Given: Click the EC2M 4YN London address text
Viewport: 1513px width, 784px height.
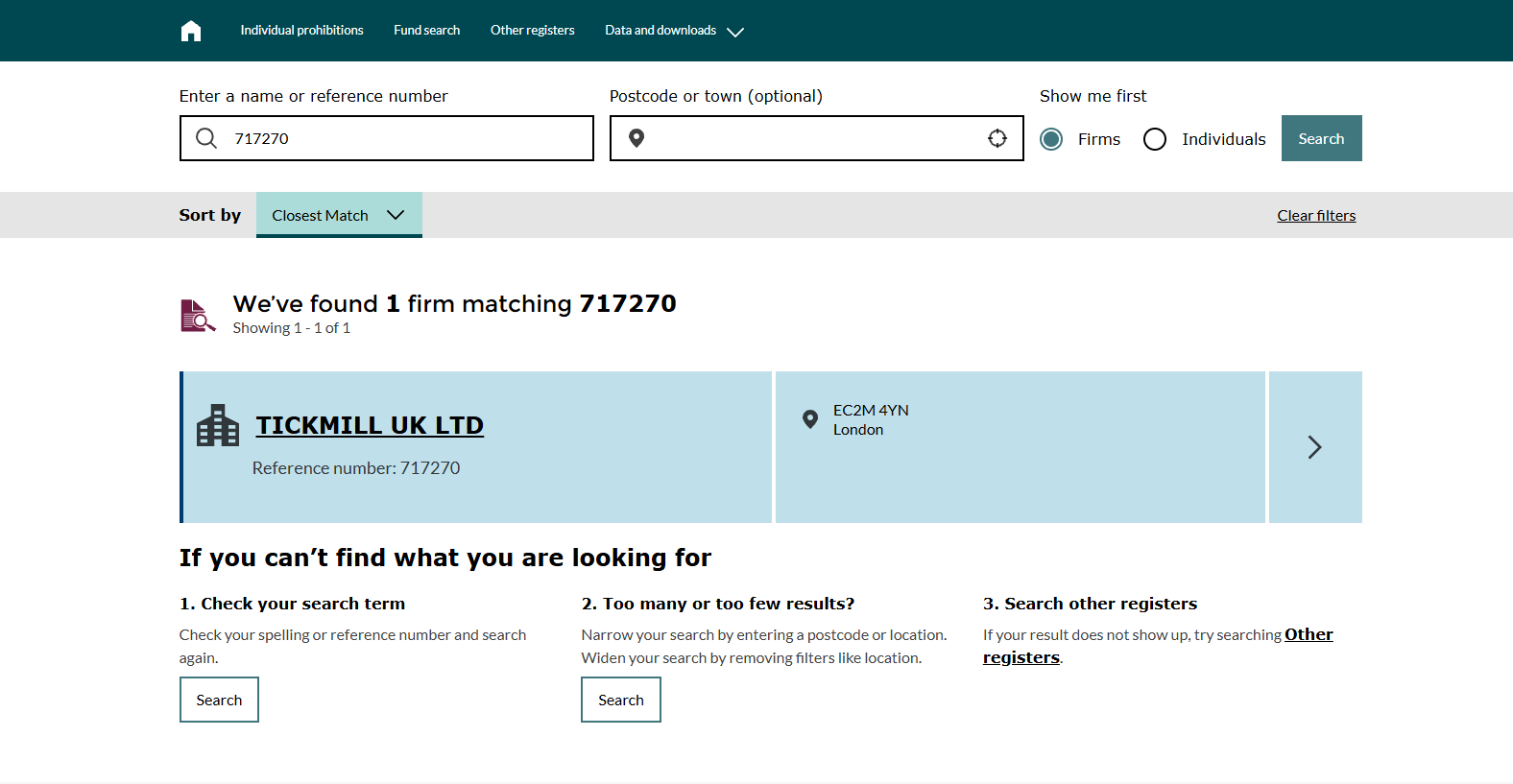Looking at the screenshot, I should tap(871, 420).
